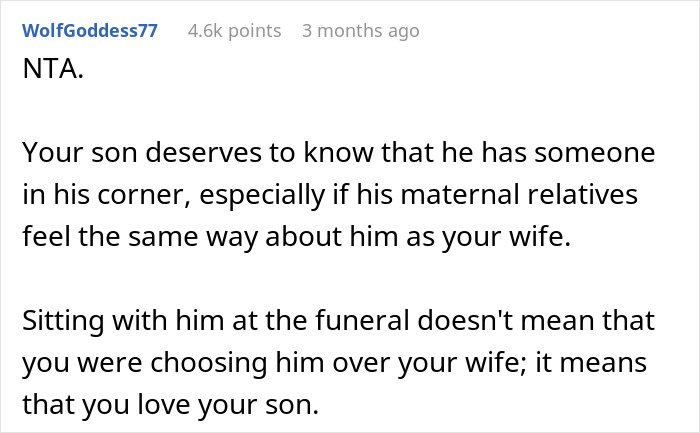Open WolfGoddess77 user profile link
The image size is (700, 433).
coord(89,31)
